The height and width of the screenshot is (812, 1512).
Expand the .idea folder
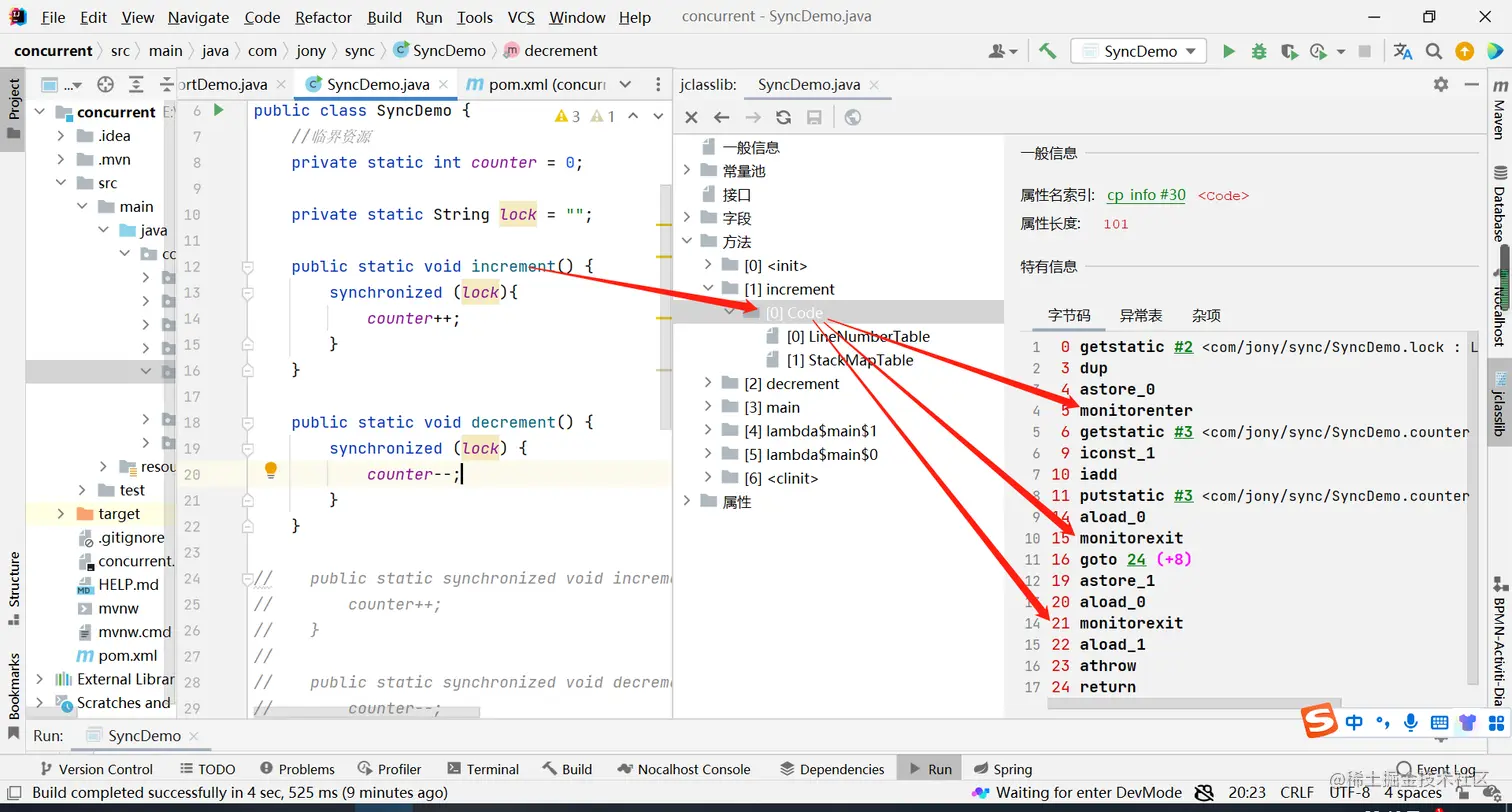(x=61, y=135)
